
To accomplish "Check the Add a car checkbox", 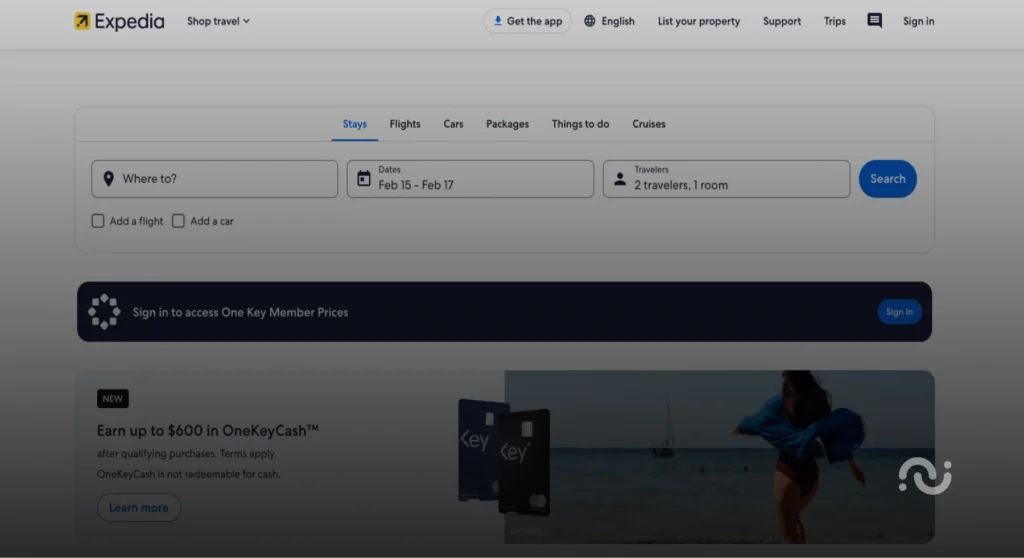I will [178, 221].
